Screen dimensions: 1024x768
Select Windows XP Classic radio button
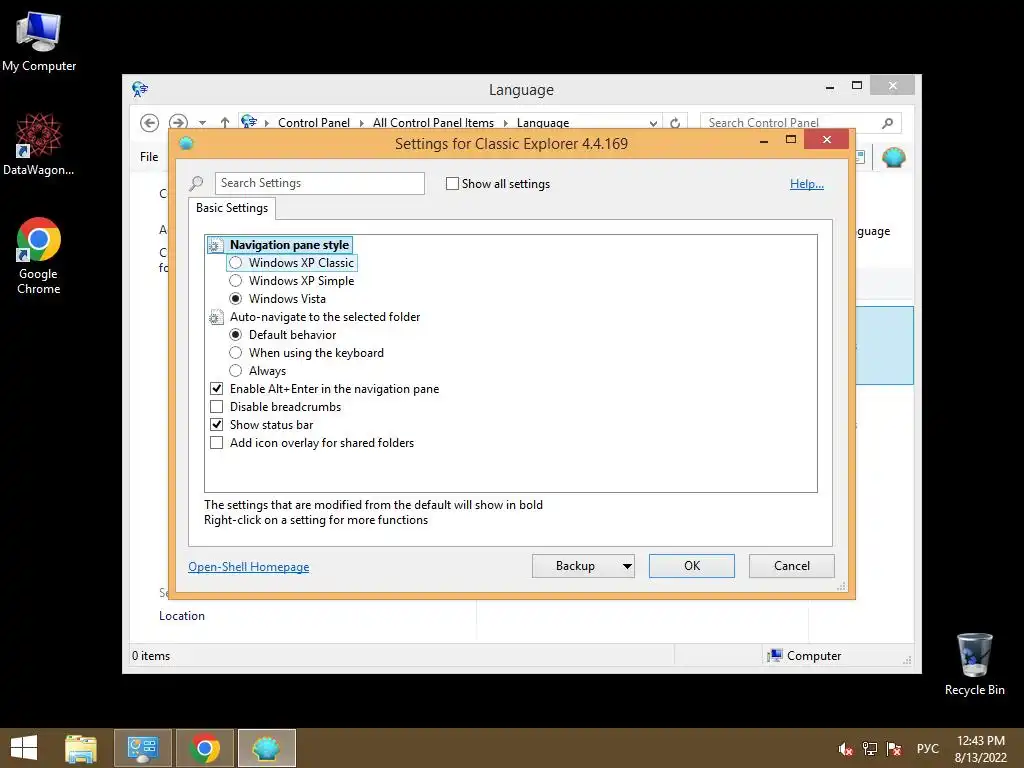coord(236,263)
